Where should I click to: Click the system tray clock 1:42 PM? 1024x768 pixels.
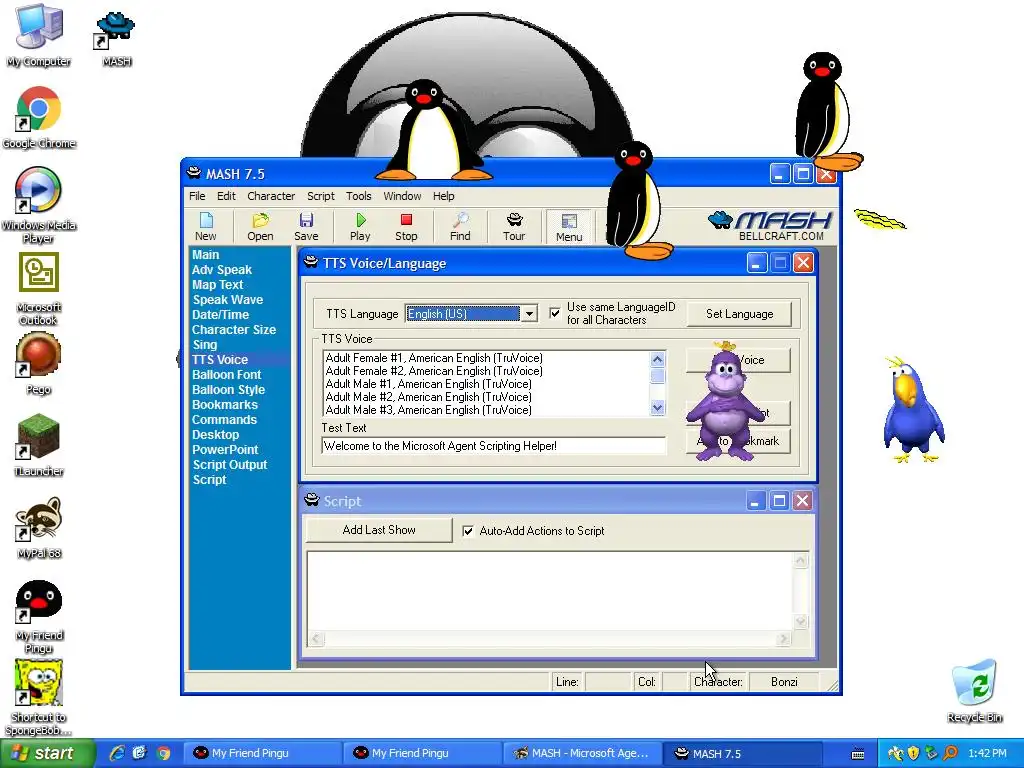coord(987,754)
